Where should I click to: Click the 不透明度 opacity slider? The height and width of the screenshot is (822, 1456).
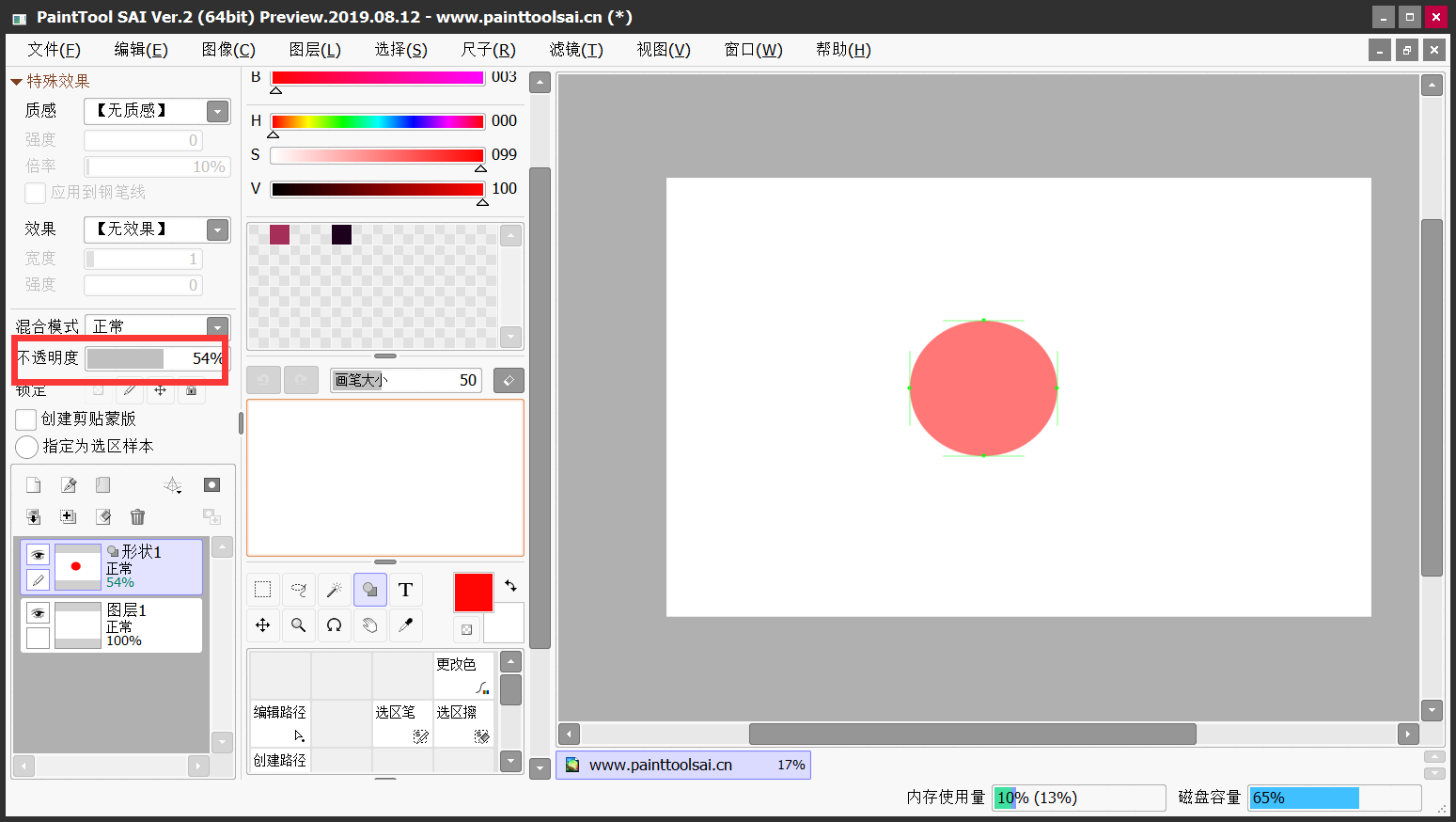pyautogui.click(x=155, y=358)
